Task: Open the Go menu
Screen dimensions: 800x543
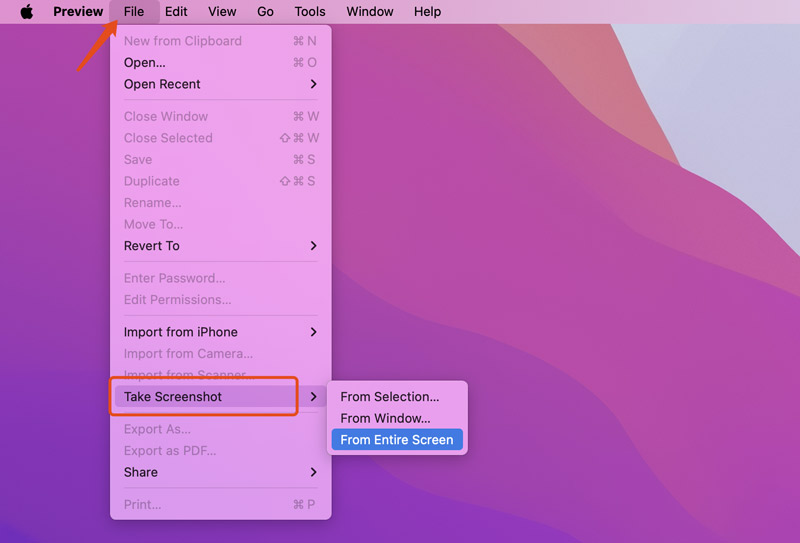Action: tap(265, 12)
